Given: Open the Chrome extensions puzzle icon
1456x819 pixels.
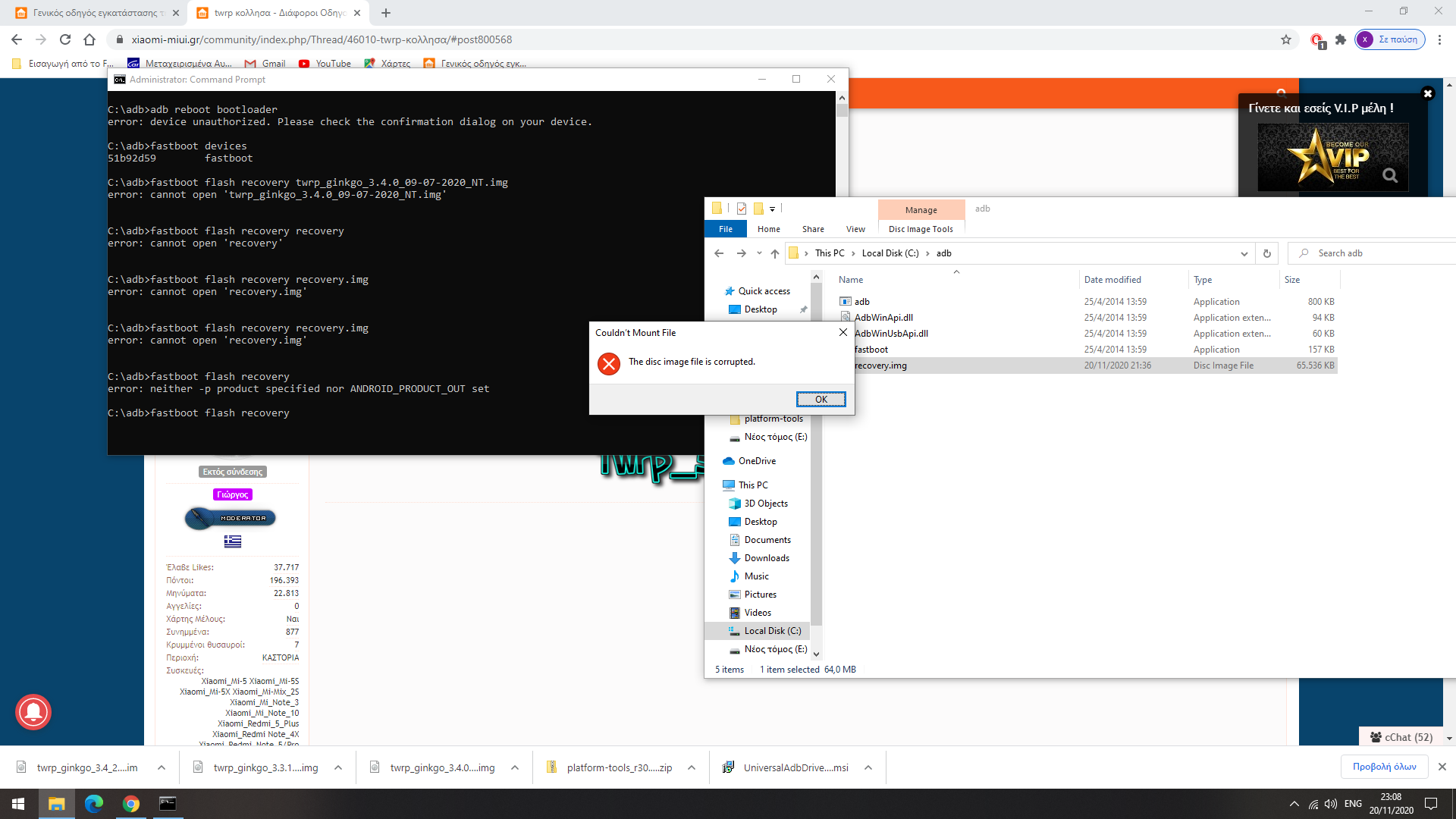Looking at the screenshot, I should [1341, 39].
